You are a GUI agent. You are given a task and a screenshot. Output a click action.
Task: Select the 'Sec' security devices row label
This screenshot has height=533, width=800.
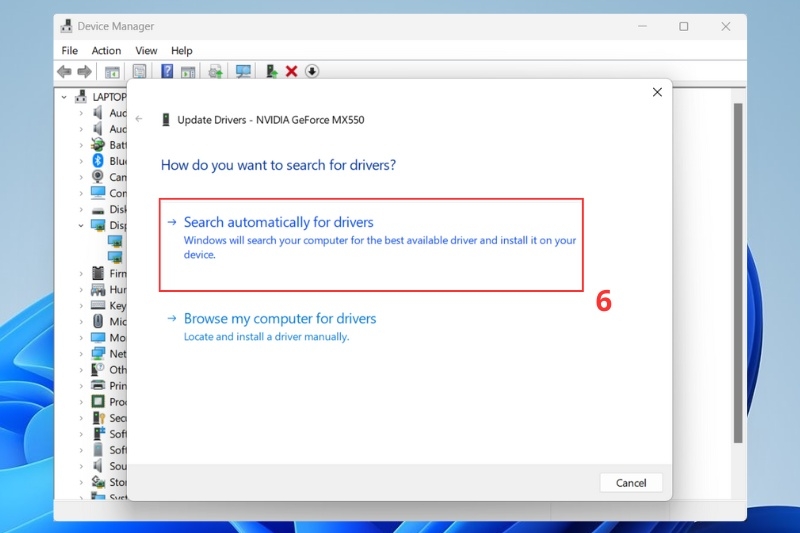pyautogui.click(x=118, y=418)
